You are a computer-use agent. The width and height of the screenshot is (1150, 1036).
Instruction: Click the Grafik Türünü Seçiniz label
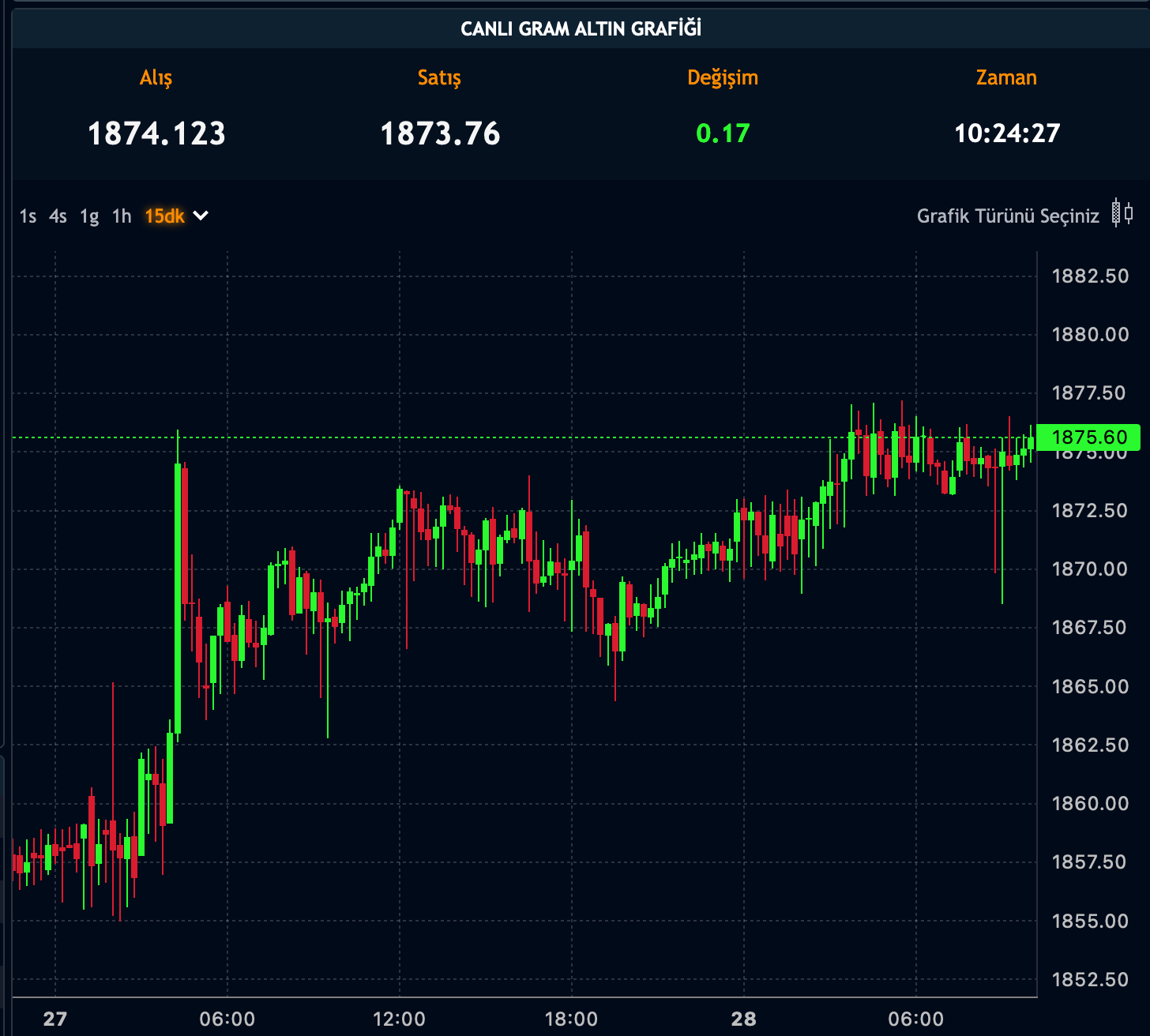[x=1008, y=216]
